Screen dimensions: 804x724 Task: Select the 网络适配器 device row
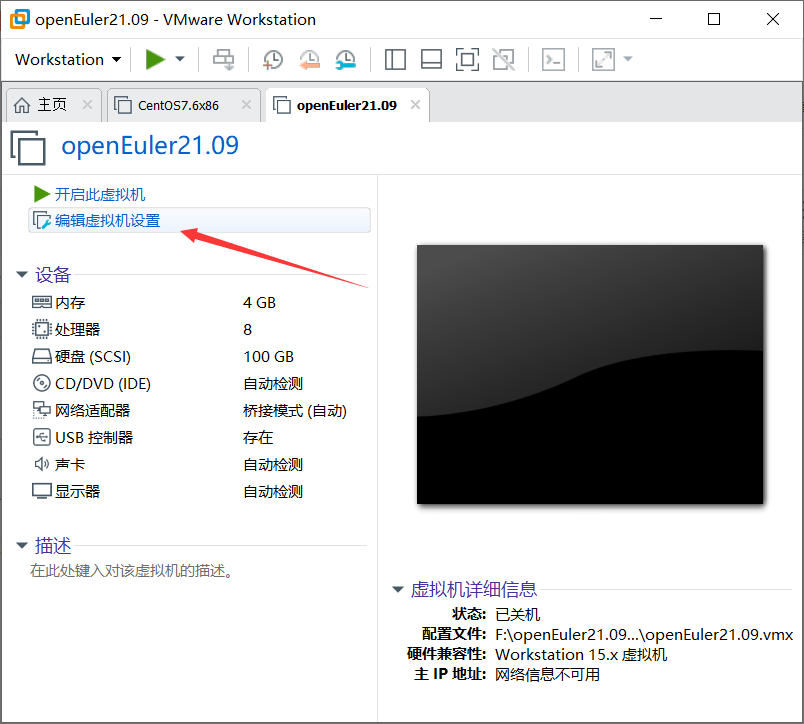[199, 411]
